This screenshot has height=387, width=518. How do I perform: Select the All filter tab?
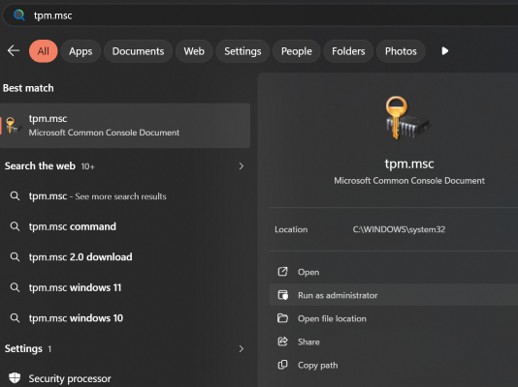pos(43,51)
